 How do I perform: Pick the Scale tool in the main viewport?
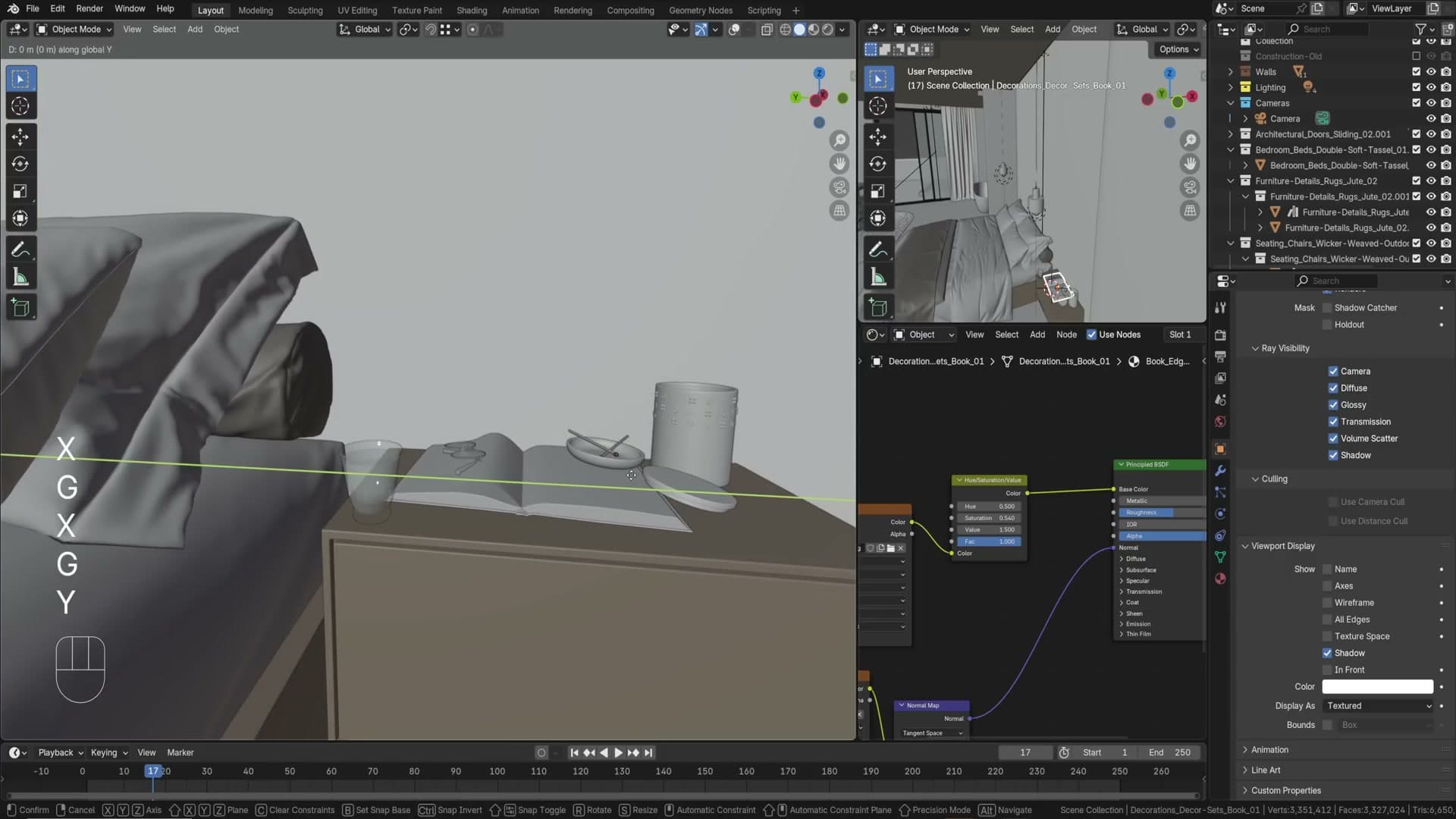pos(20,191)
